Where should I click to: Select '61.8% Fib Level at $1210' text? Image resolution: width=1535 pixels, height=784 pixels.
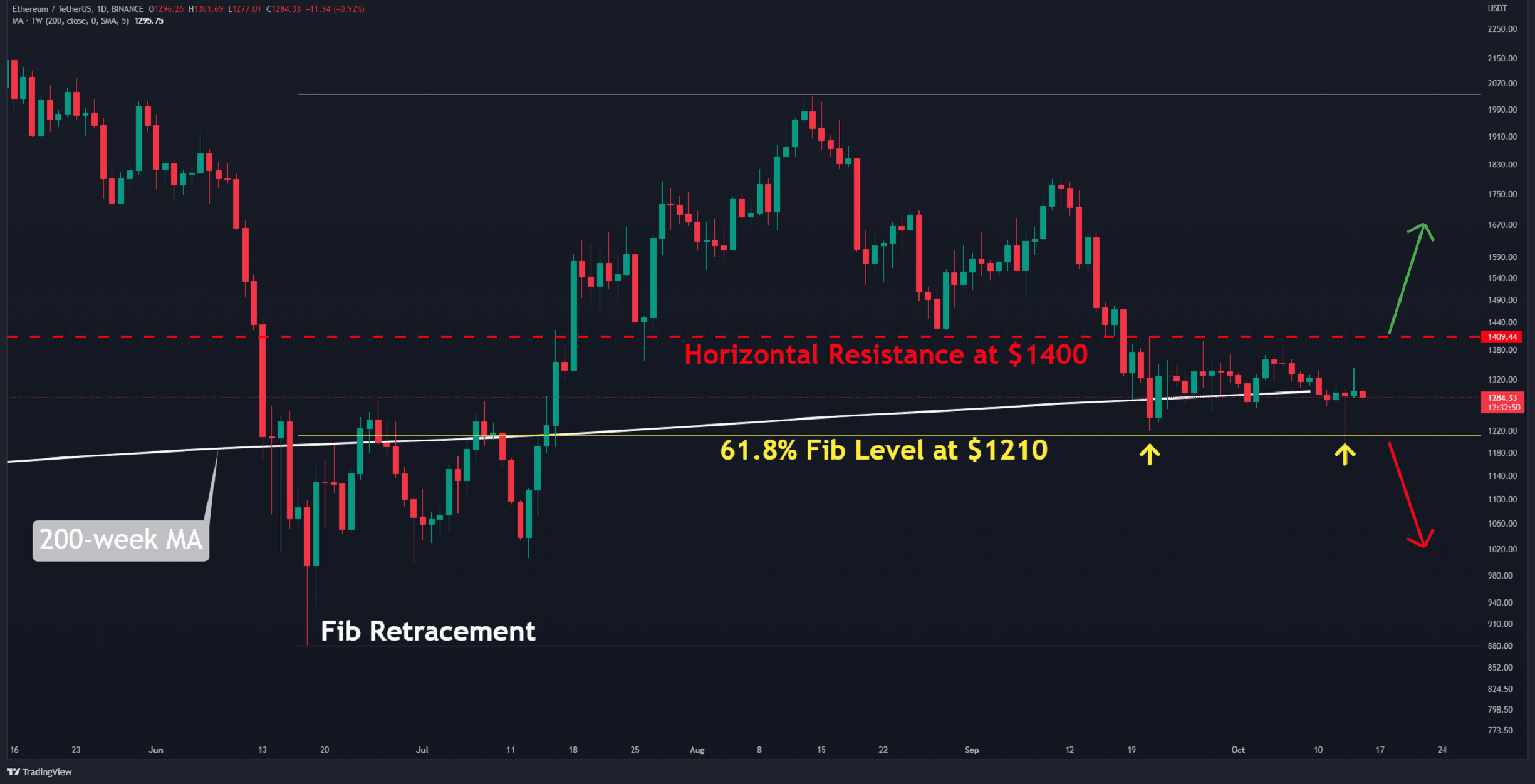(883, 450)
